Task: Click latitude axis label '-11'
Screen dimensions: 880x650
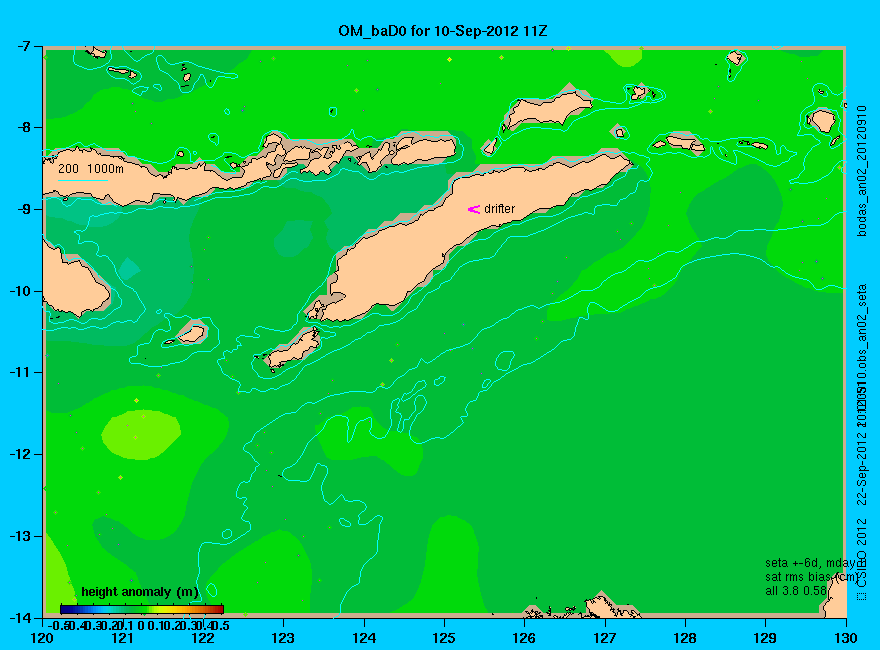Action: click(x=19, y=373)
